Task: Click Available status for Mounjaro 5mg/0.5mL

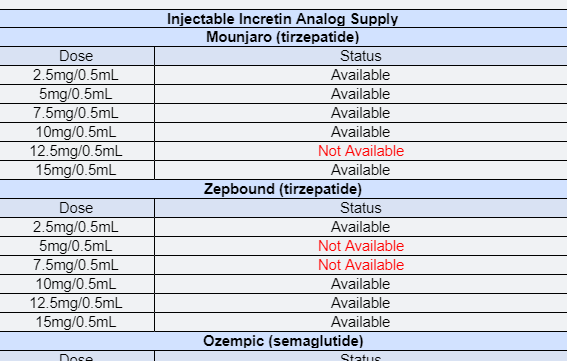Action: (x=361, y=94)
